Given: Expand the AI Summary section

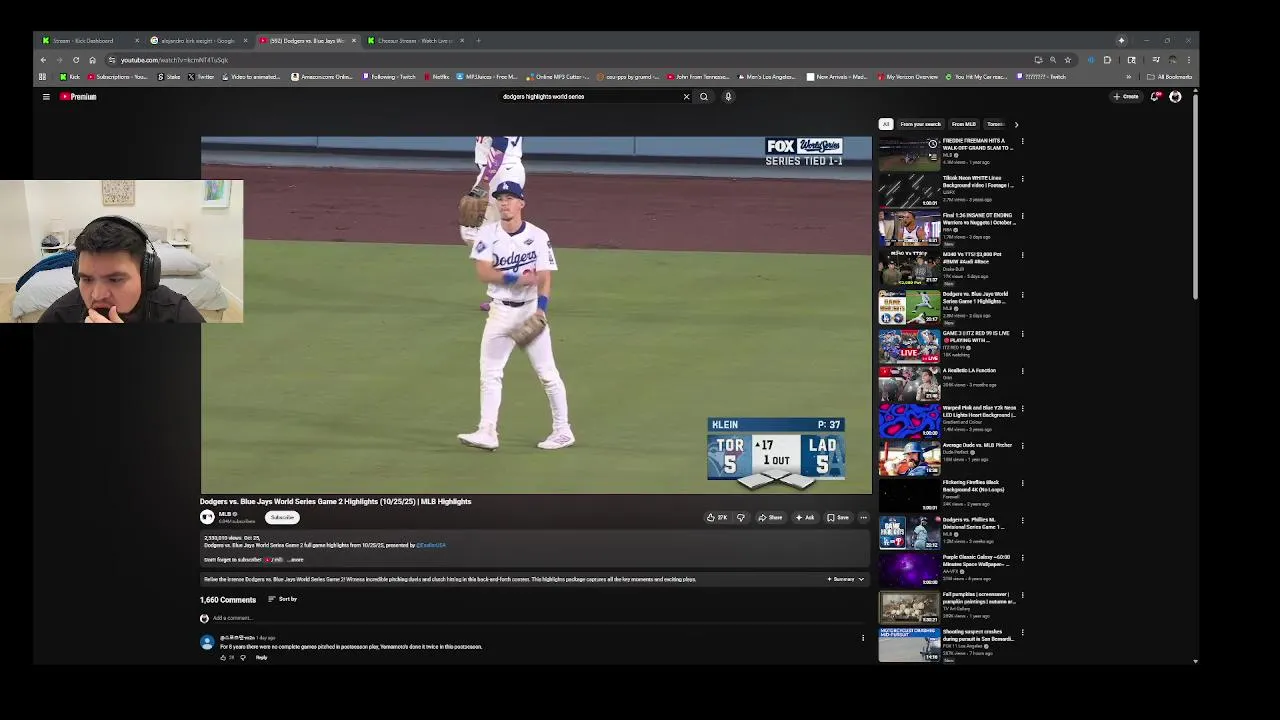Looking at the screenshot, I should (845, 580).
